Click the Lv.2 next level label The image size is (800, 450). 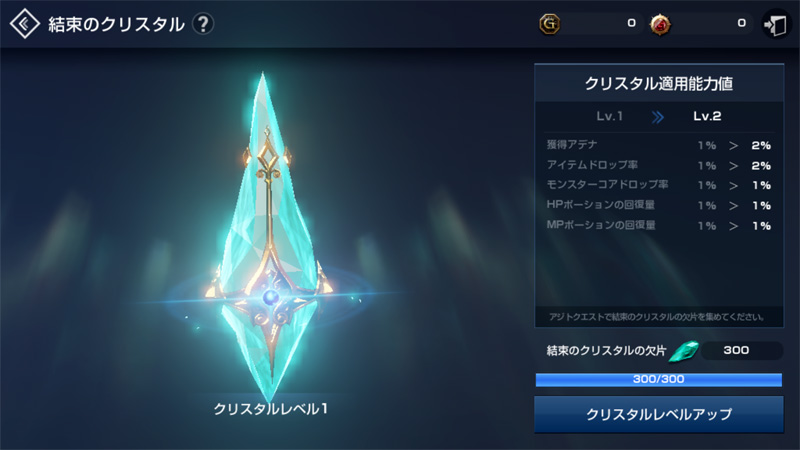[707, 116]
